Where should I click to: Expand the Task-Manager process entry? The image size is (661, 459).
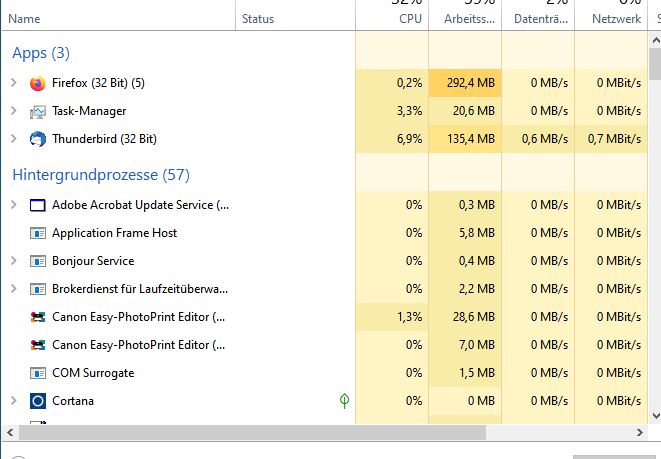pos(13,111)
